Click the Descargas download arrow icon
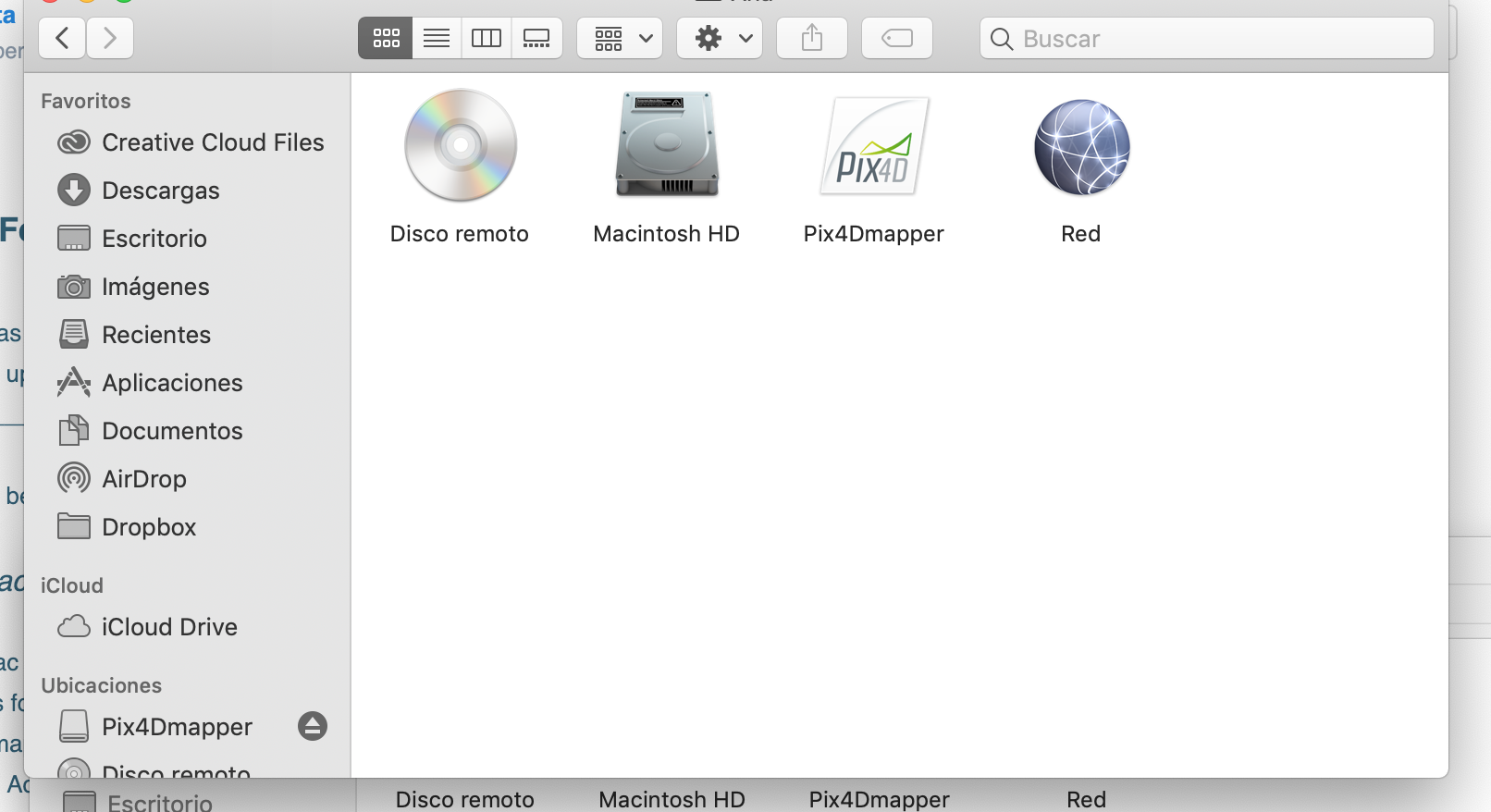 click(x=74, y=191)
